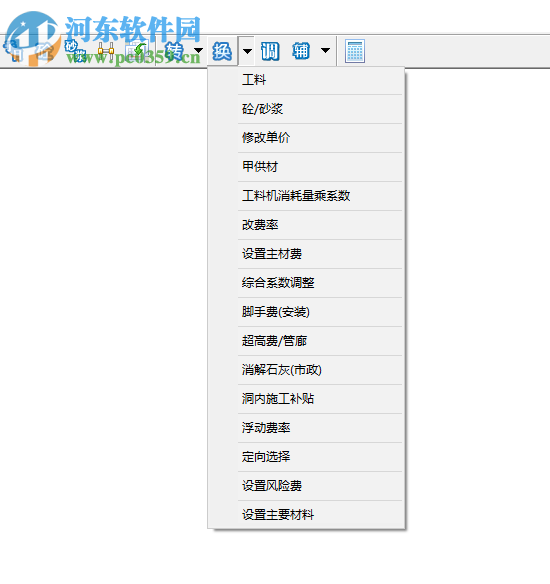550x584 pixels.
Task: Choose the 甲供材 menu entry
Action: [306, 167]
